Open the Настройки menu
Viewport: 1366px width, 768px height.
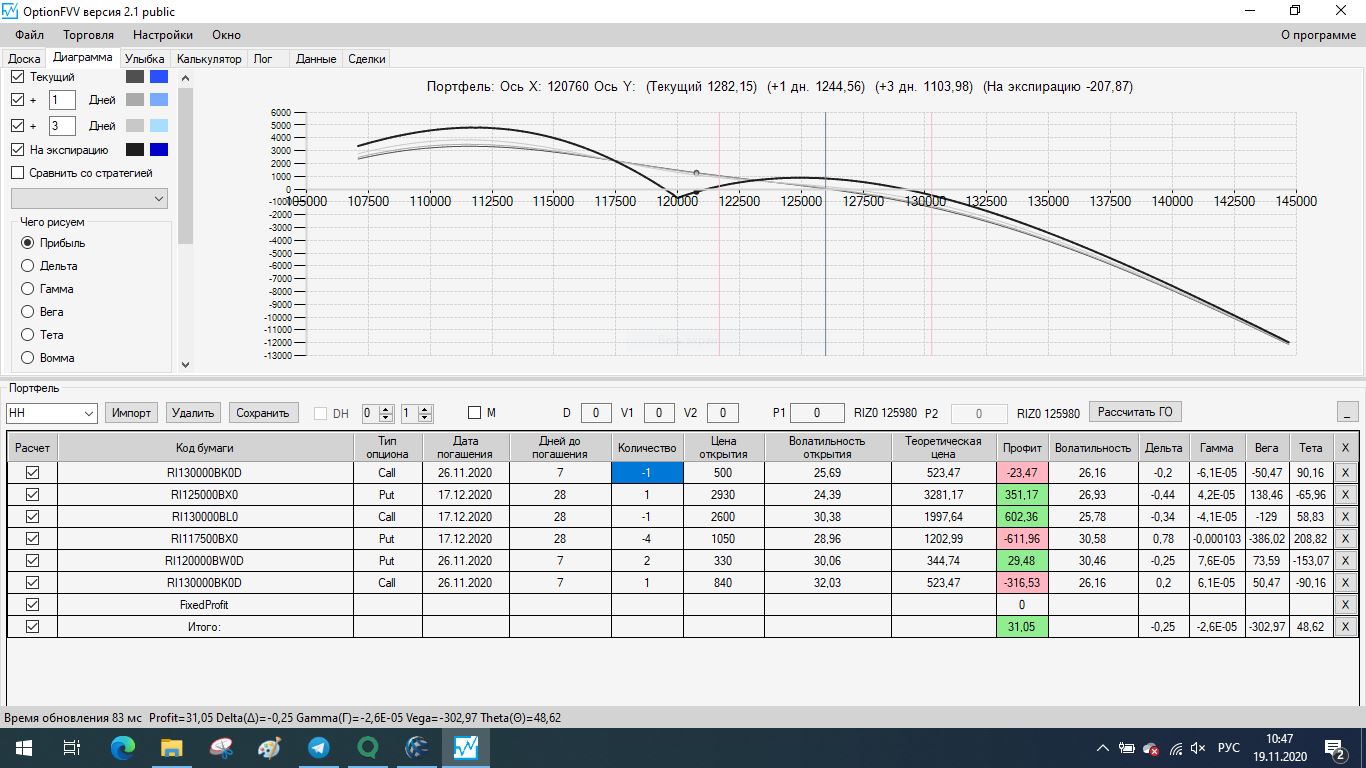click(x=163, y=35)
